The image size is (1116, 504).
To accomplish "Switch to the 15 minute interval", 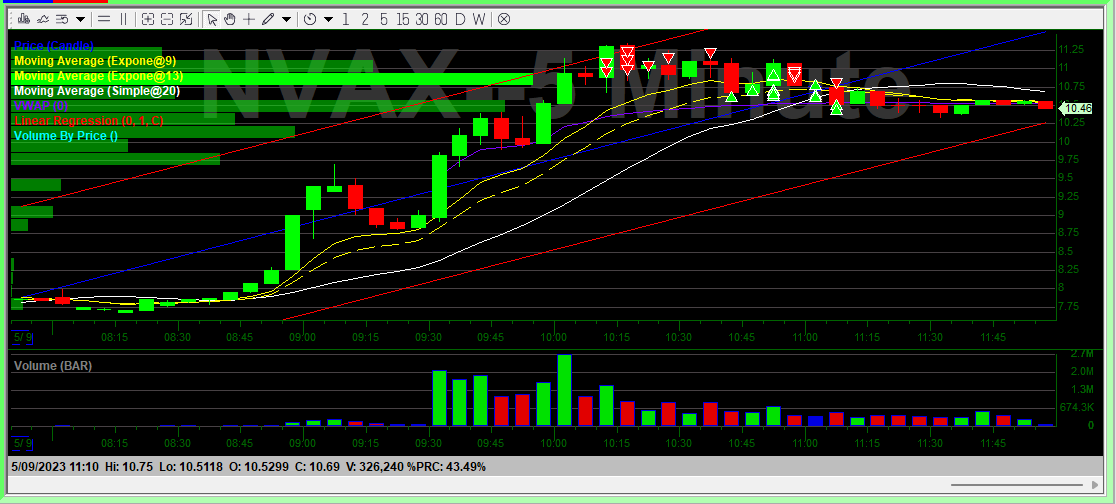I will 403,19.
